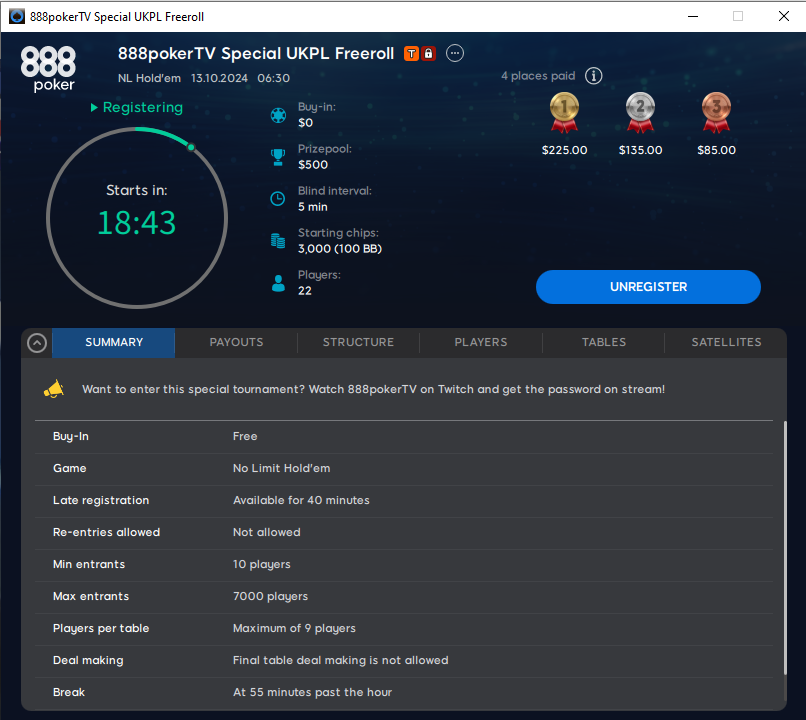Image resolution: width=806 pixels, height=720 pixels.
Task: Click the 888poker logo
Action: pos(48,69)
